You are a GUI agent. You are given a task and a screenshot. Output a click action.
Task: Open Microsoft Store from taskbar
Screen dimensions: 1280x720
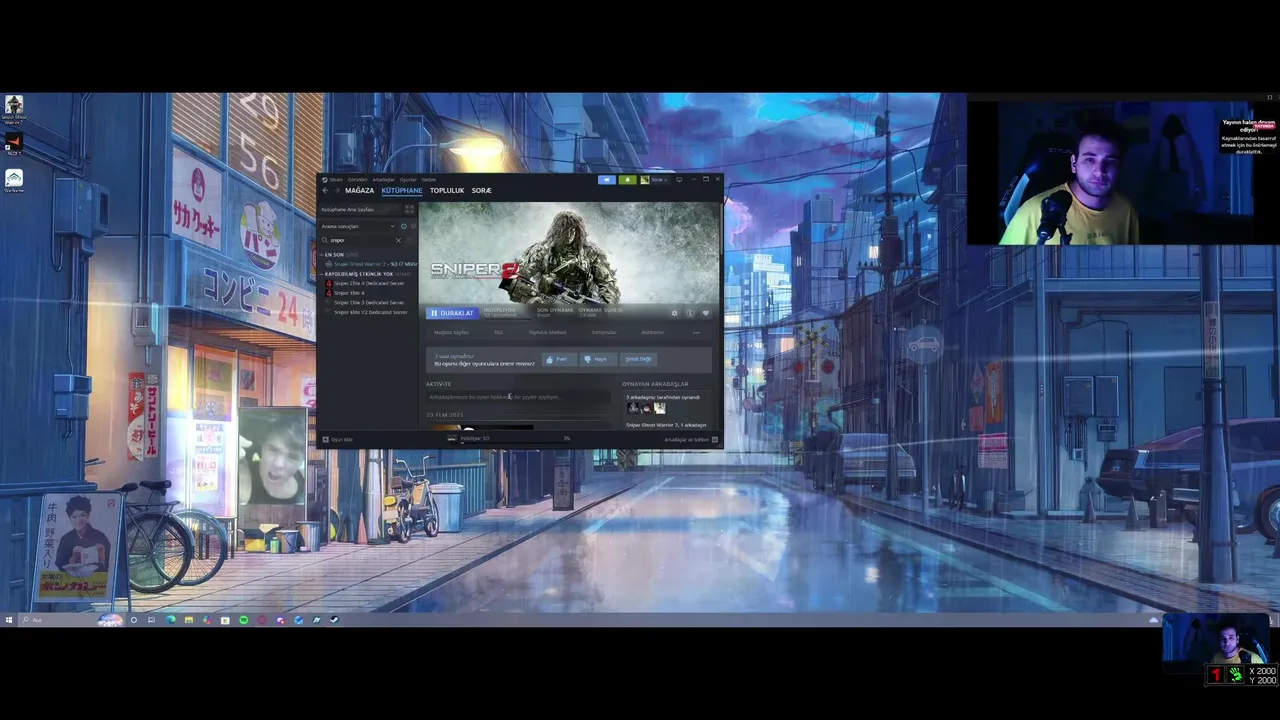225,620
